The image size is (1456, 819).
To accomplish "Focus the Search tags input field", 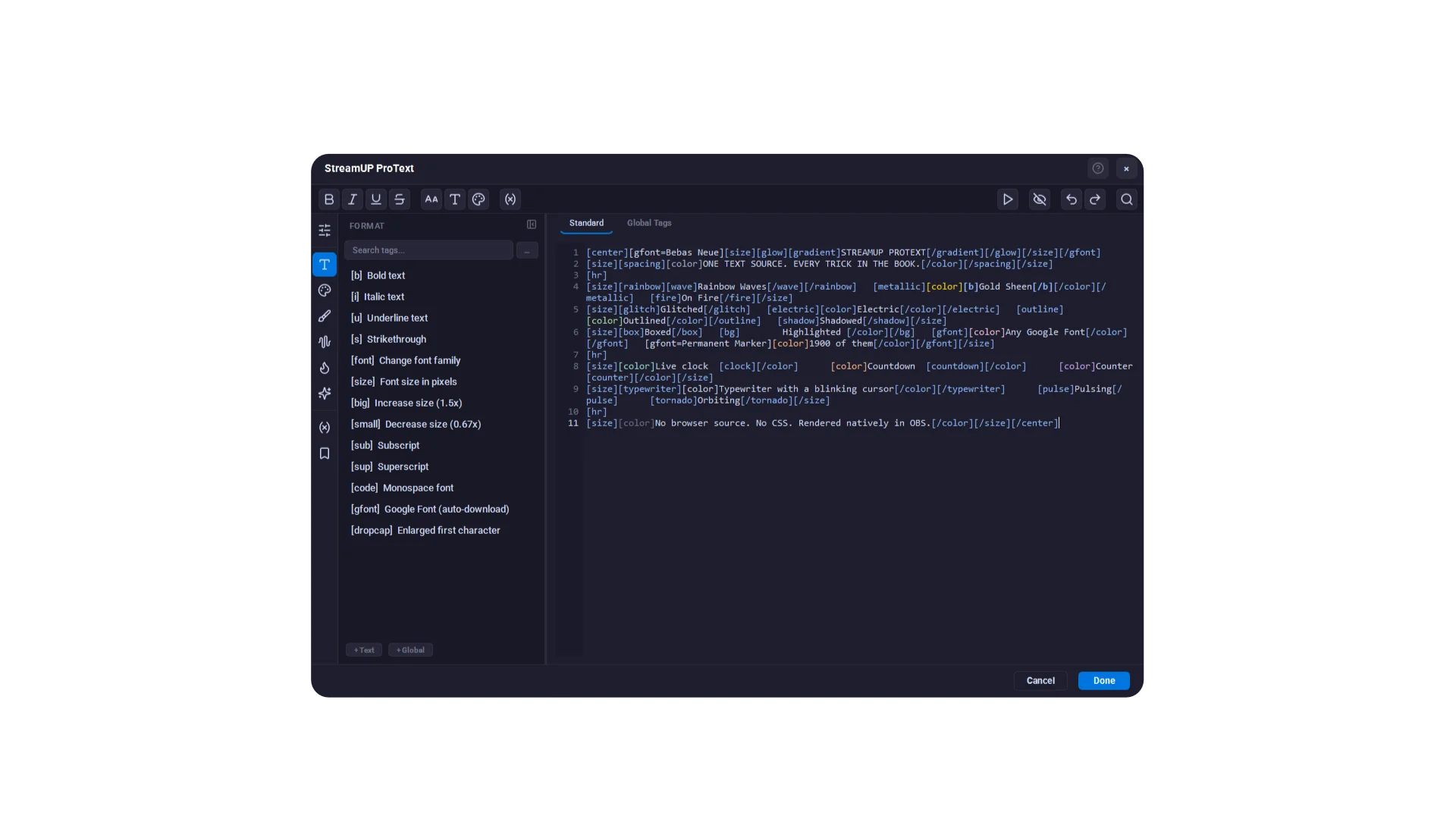I will tap(428, 250).
